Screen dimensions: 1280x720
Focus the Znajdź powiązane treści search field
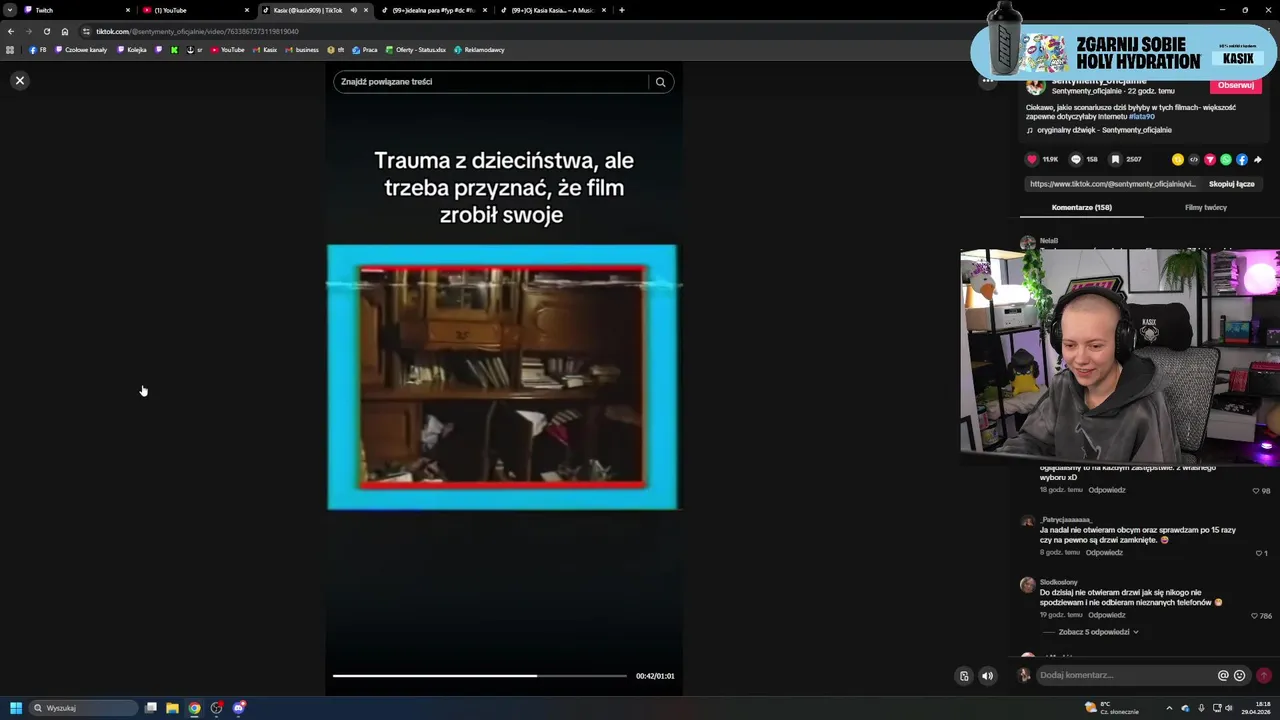point(493,82)
